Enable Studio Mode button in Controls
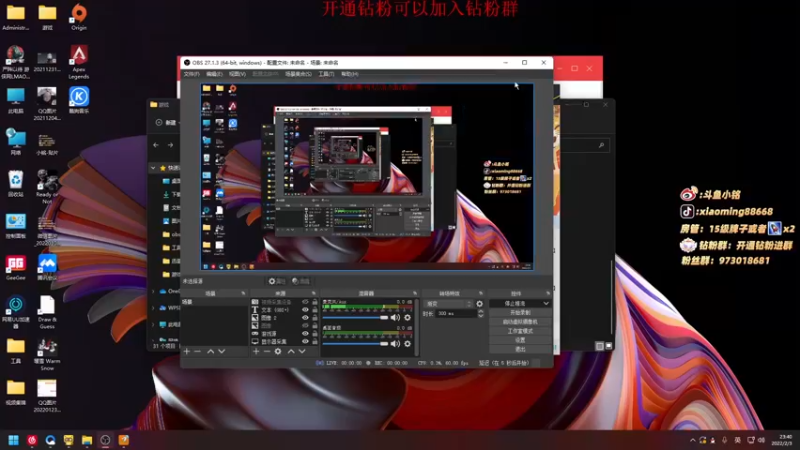This screenshot has height=450, width=800. 520,331
